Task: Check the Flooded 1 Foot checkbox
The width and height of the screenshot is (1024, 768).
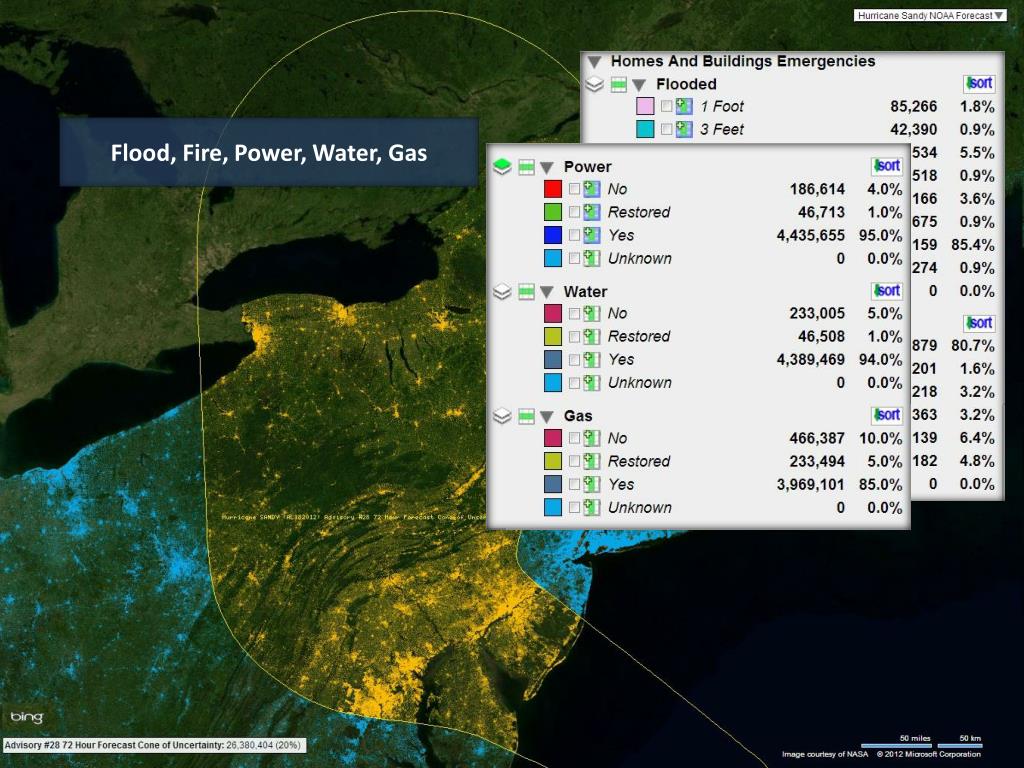Action: (666, 106)
